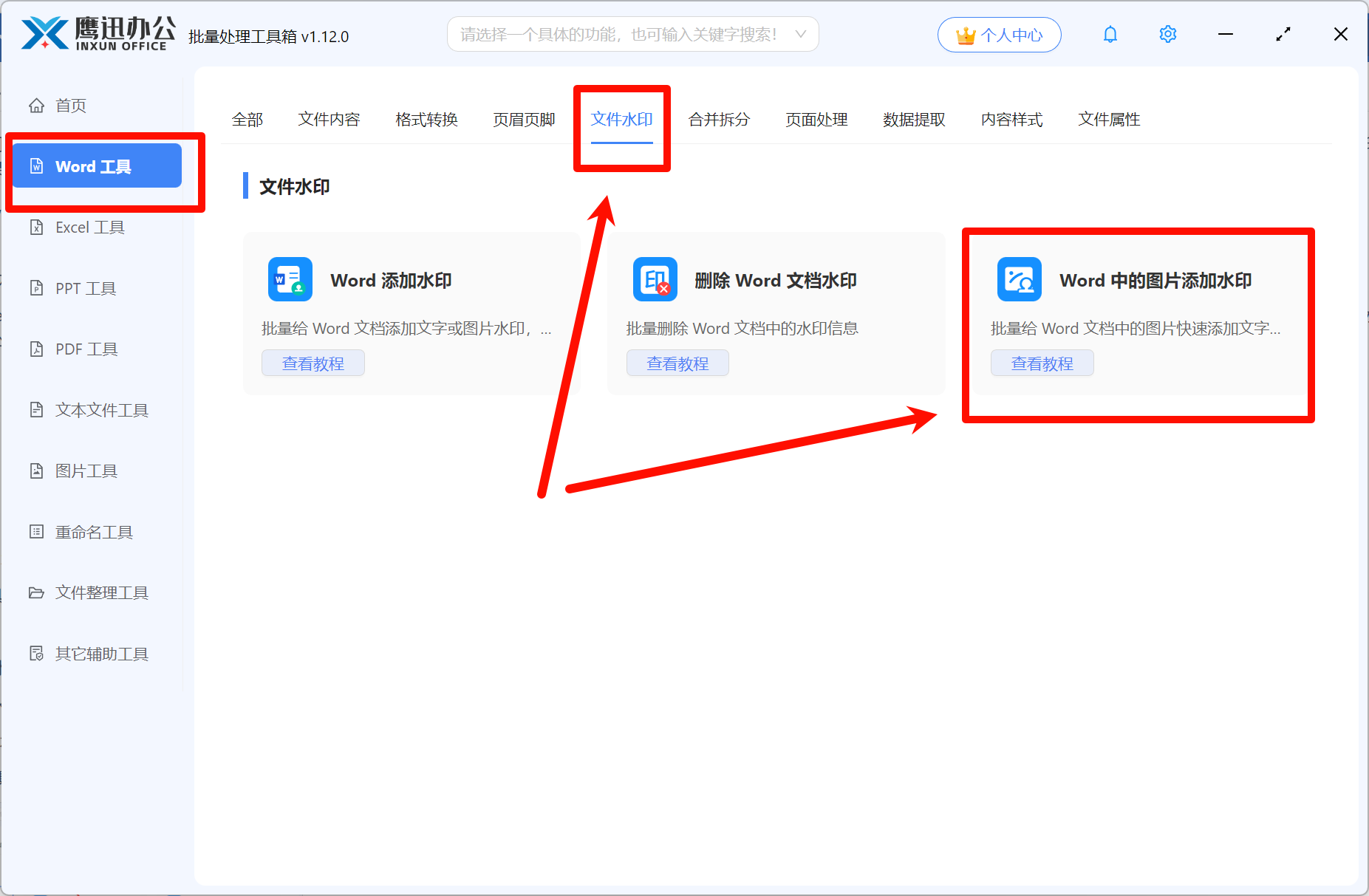1369x896 pixels.
Task: Select the 文本文件工具 category
Action: pyautogui.click(x=100, y=410)
